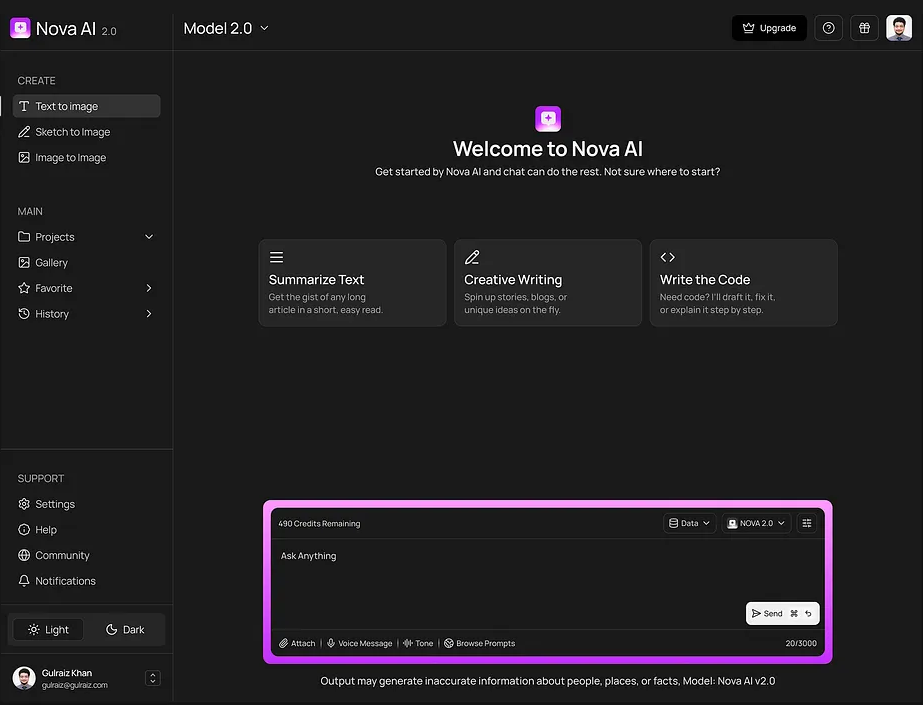Click the Data database icon
The height and width of the screenshot is (705, 923).
[673, 523]
